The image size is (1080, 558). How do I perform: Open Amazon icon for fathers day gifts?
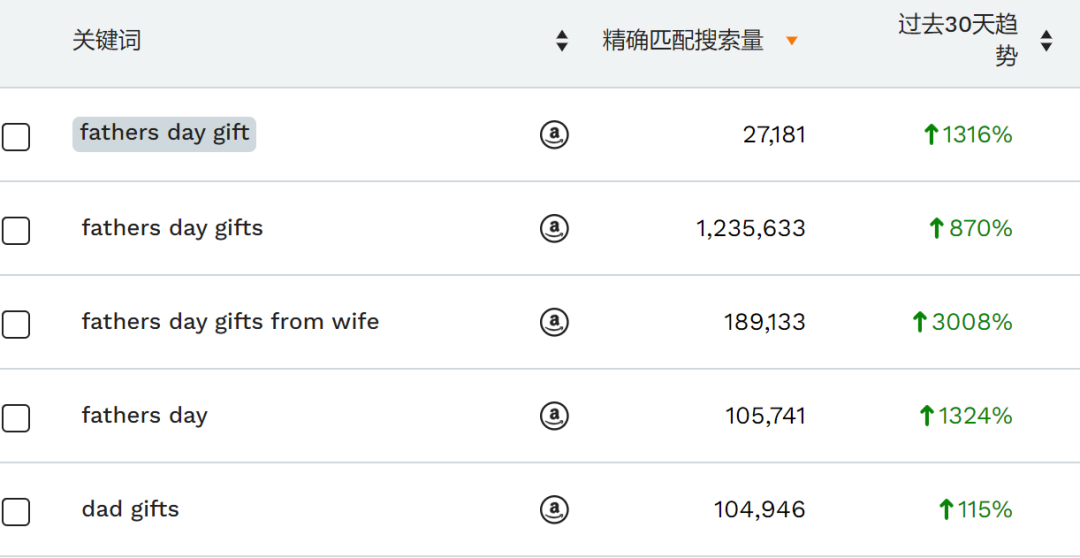554,228
